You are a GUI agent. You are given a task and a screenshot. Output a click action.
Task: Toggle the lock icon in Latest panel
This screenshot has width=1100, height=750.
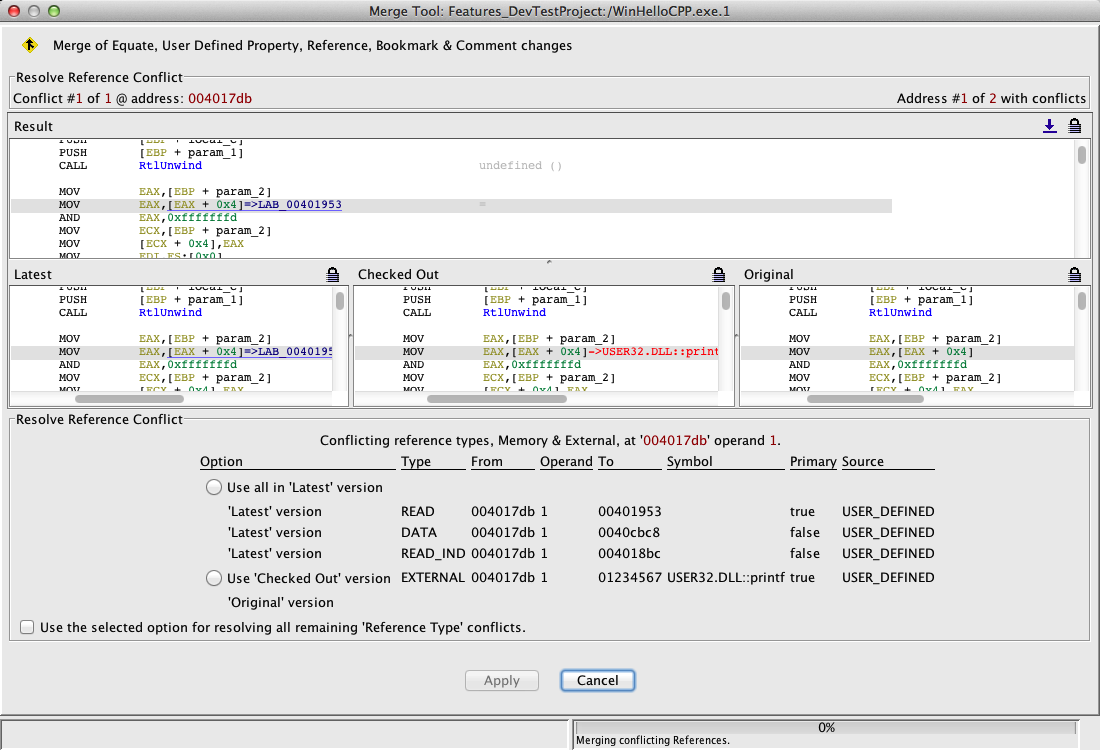333,274
